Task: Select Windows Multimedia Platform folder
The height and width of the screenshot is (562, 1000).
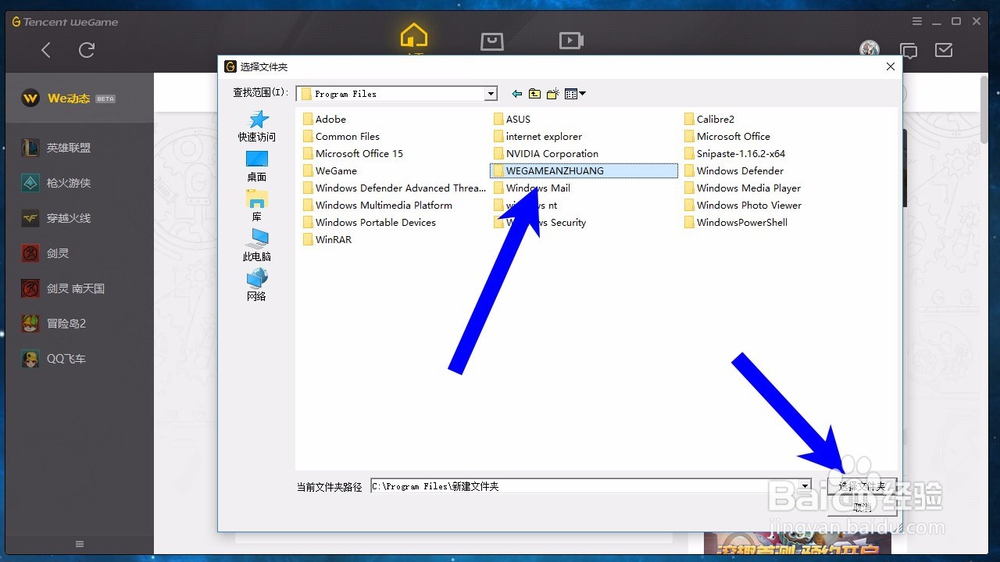Action: pyautogui.click(x=378, y=205)
